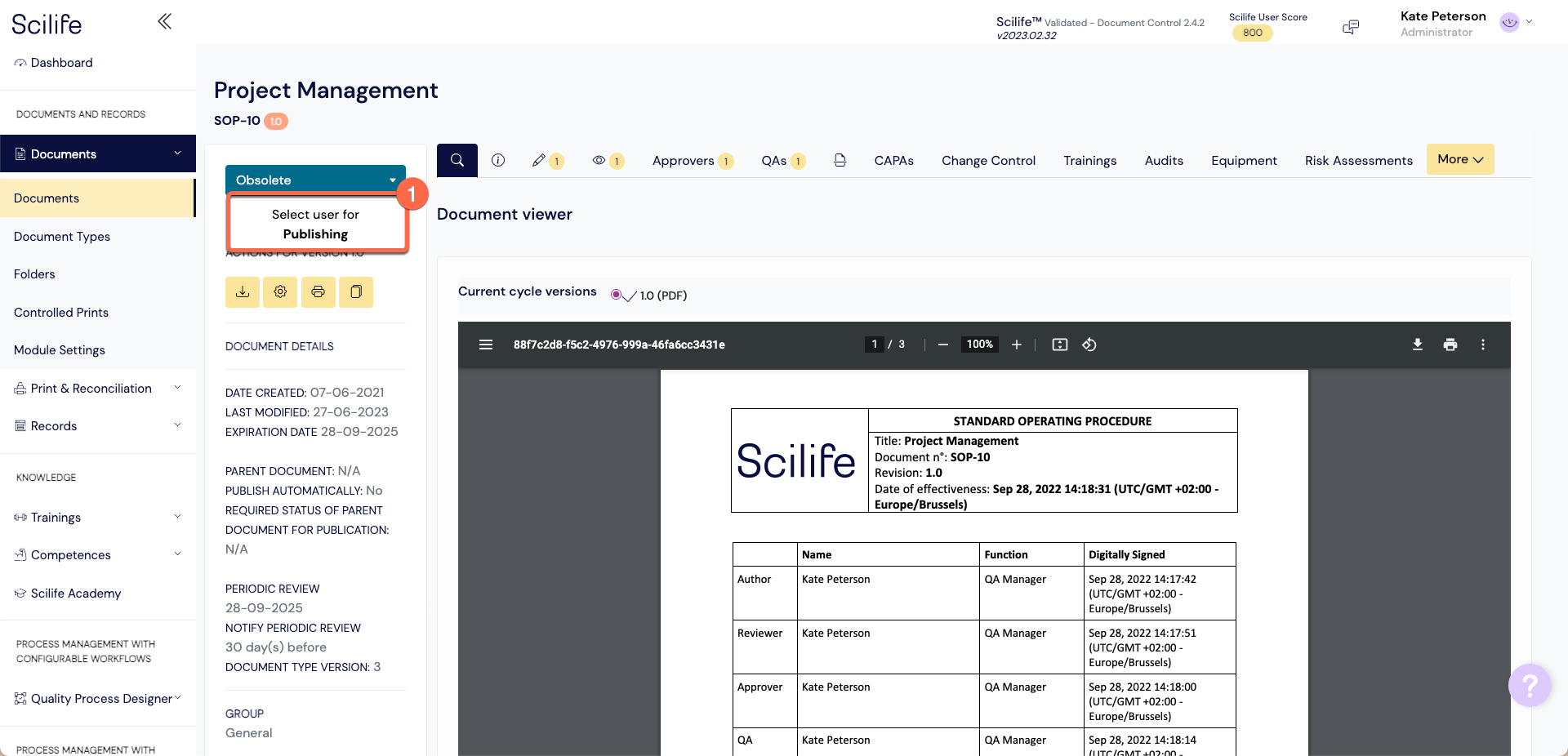Viewport: 1568px width, 756px height.
Task: Print document with yellow printer button
Action: point(318,291)
